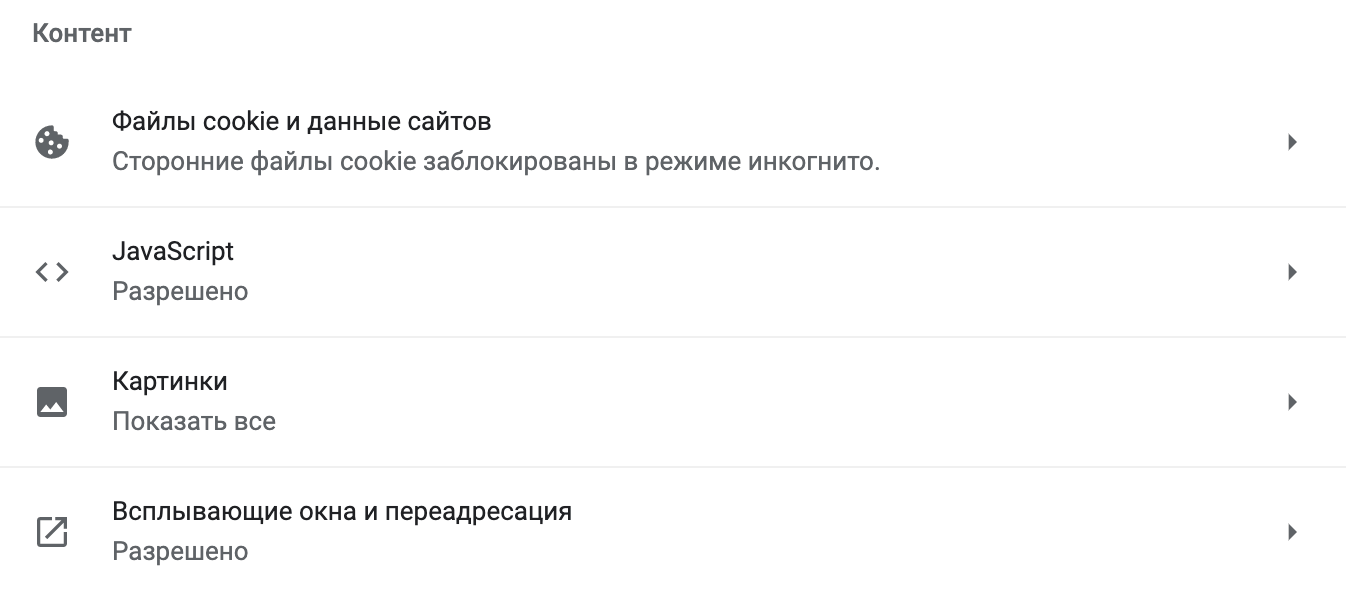Image resolution: width=1346 pixels, height=594 pixels.
Task: Click the pop-up external window icon
Action: [x=51, y=532]
